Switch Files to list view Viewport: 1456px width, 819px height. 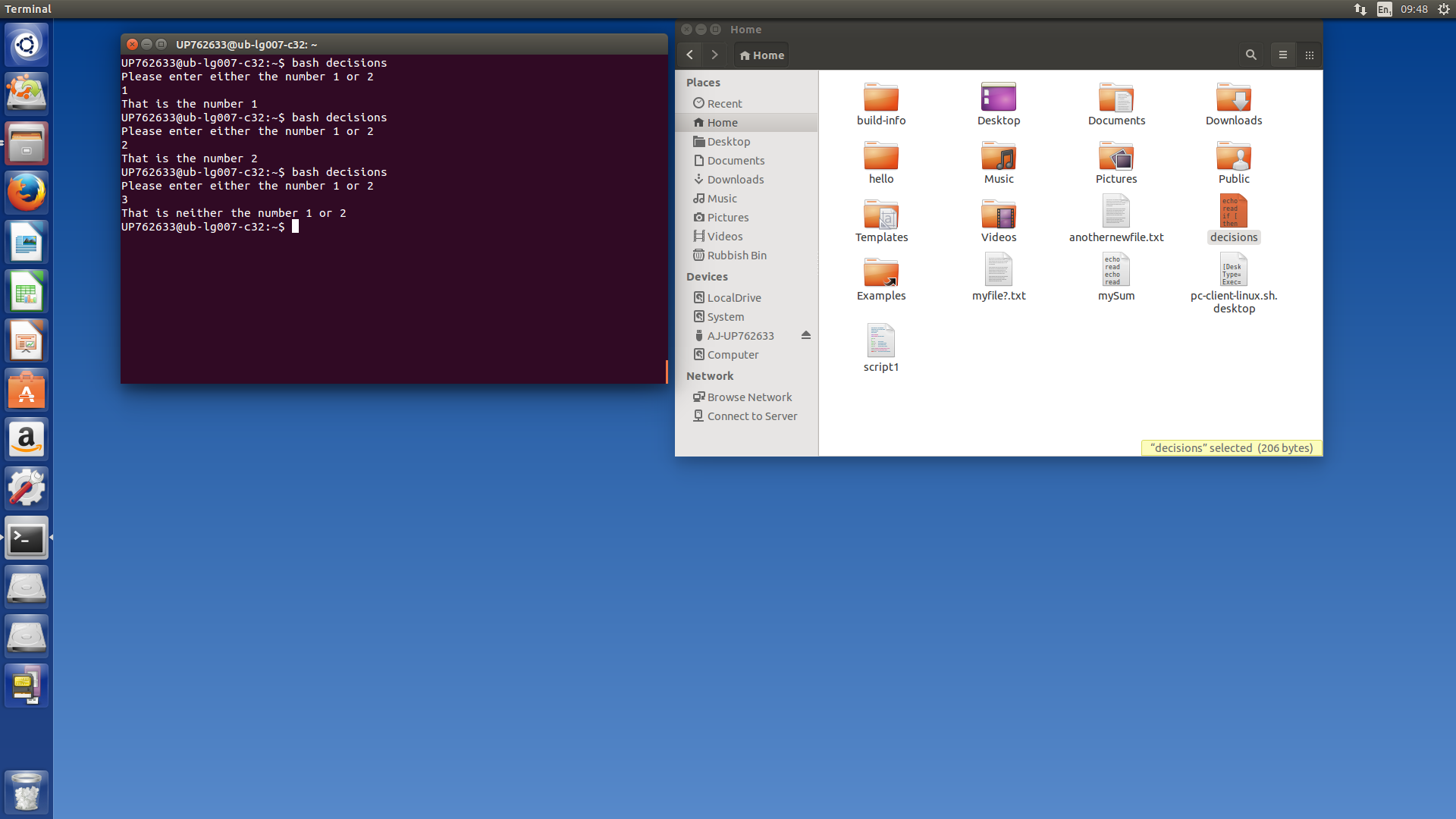pos(1283,55)
